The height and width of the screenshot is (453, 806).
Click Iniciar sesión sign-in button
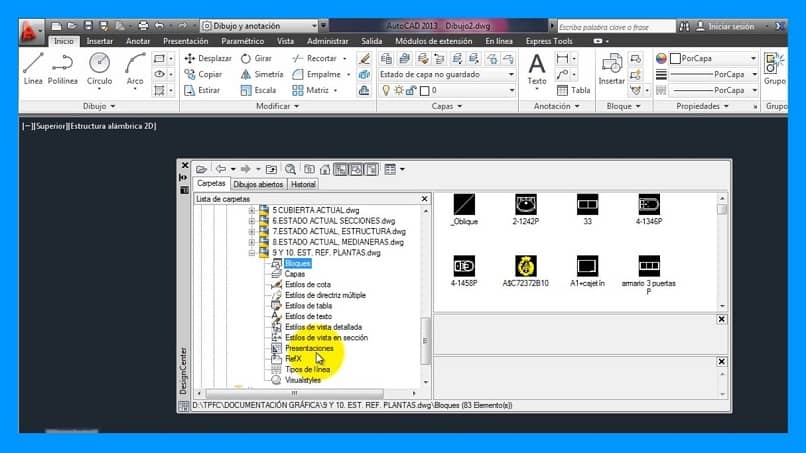(x=726, y=26)
